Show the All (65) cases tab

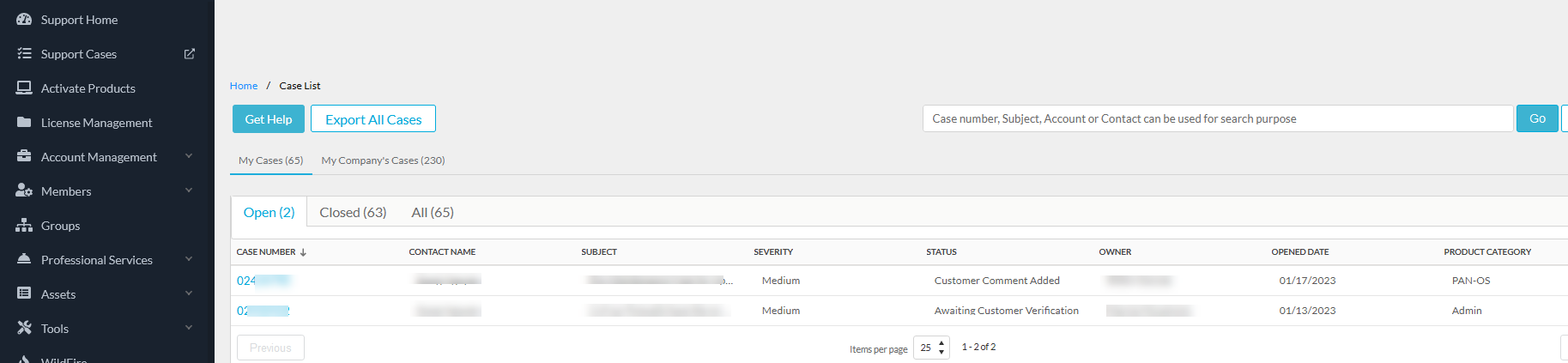coord(433,212)
